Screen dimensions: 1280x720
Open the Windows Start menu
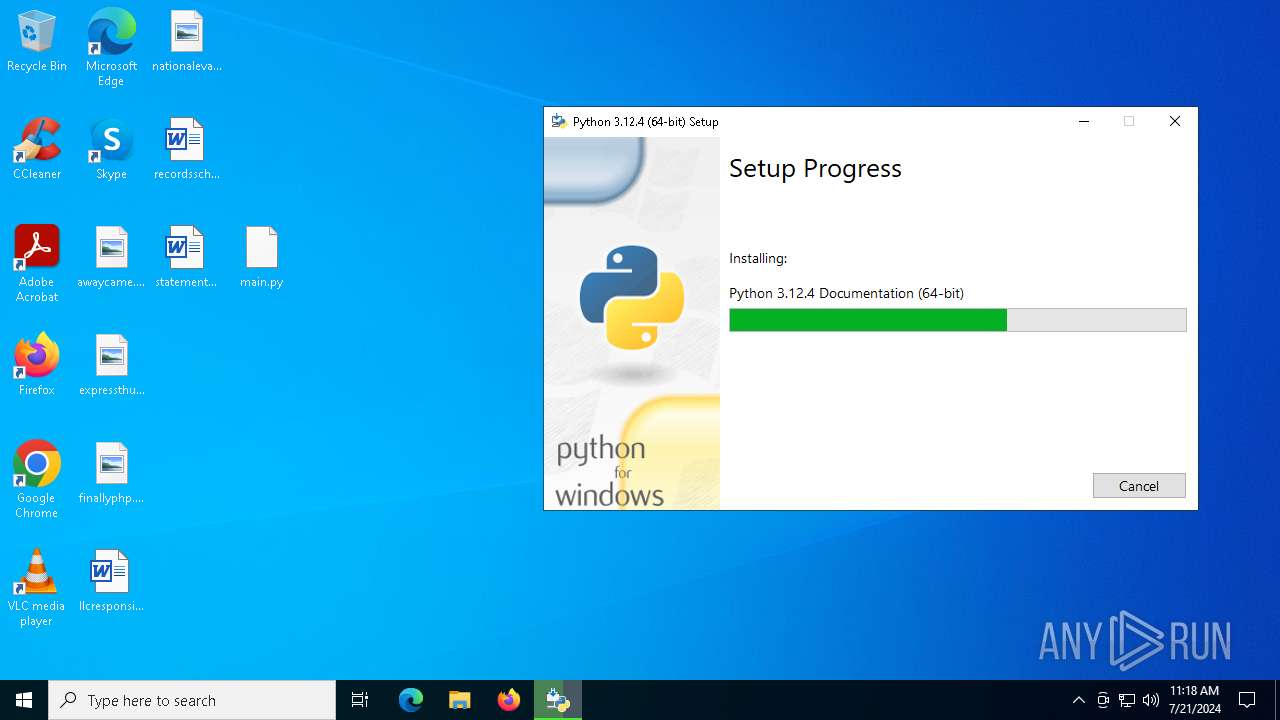(24, 700)
